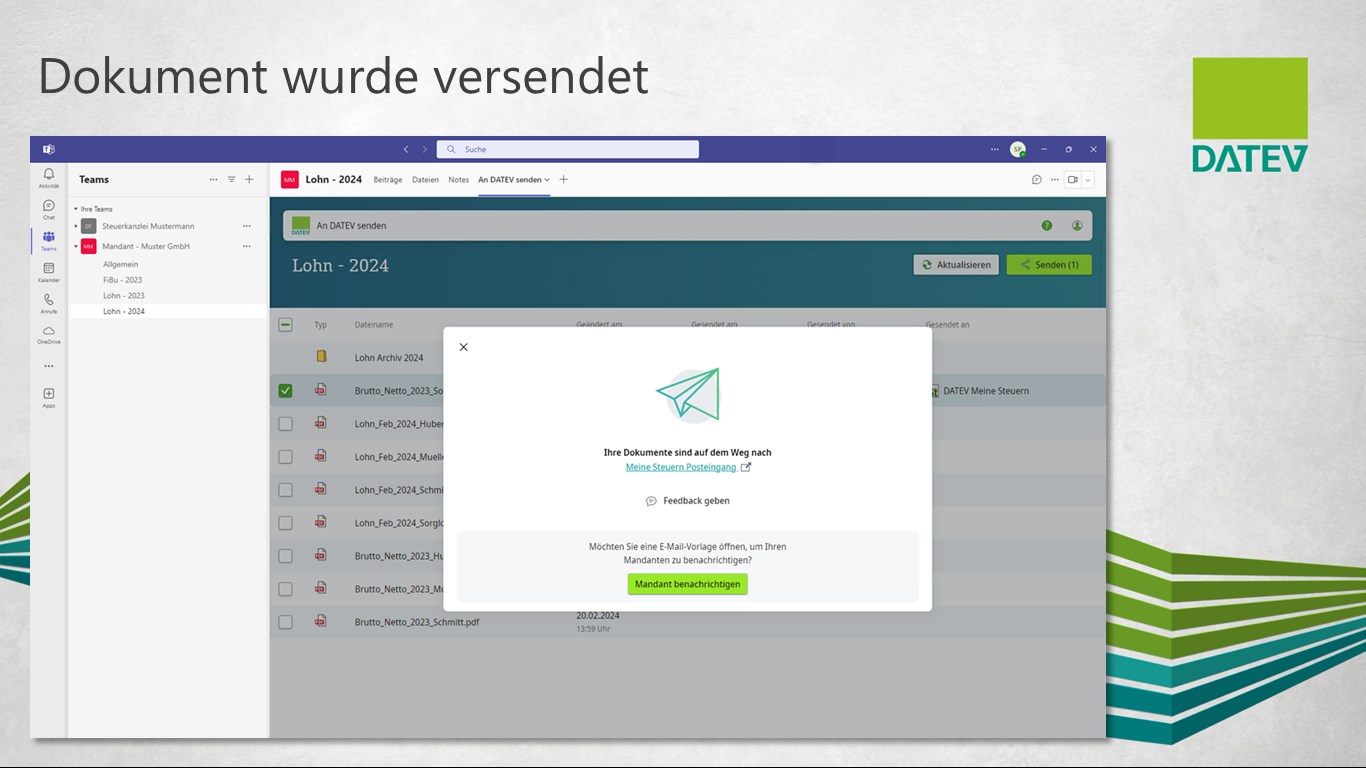Screen dimensions: 1366x768
Task: Check the Lohn_Feb_2024_Sorglo file checkbox
Action: [285, 522]
